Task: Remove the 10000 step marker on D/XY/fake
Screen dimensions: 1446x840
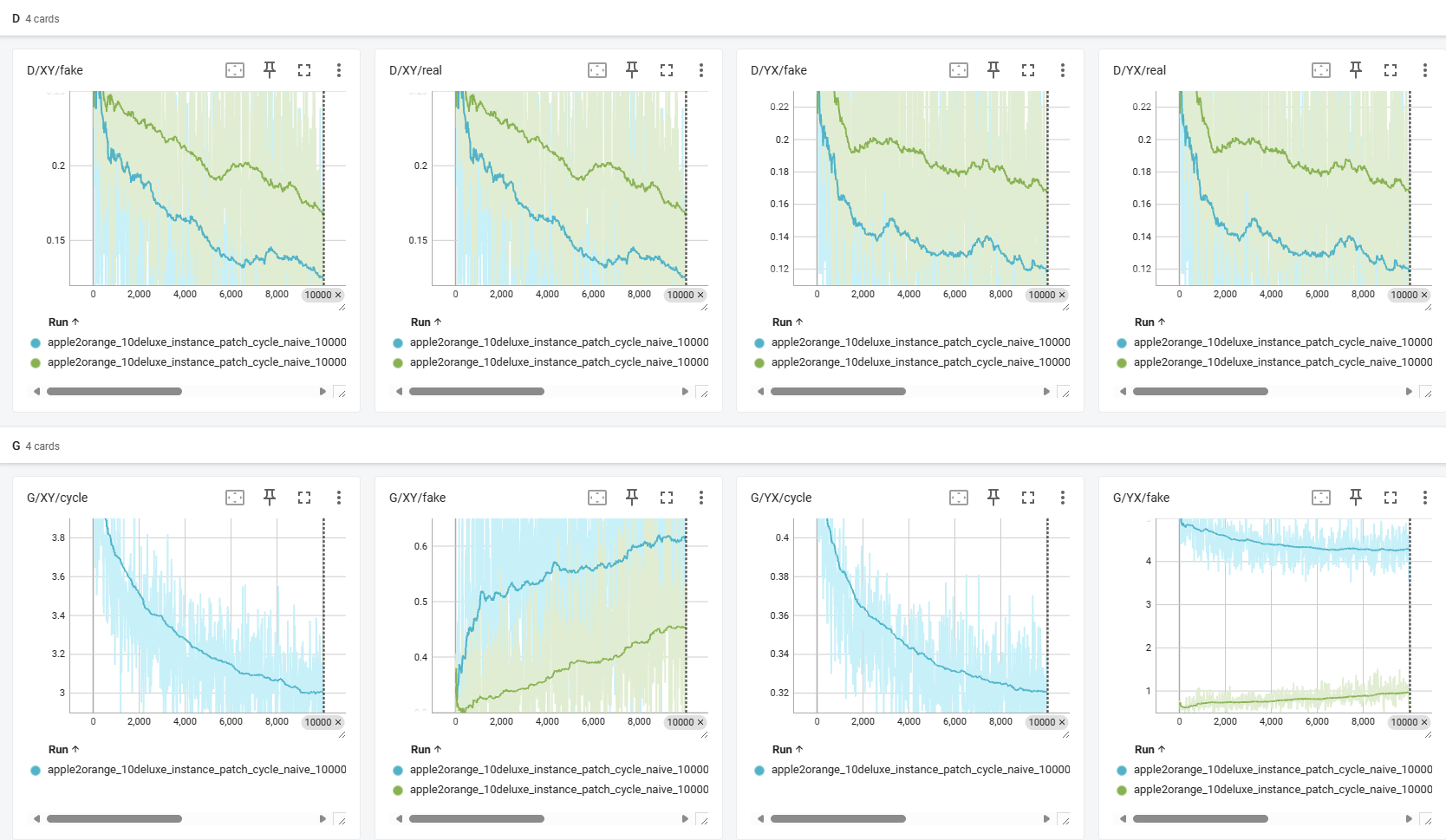Action: 338,295
